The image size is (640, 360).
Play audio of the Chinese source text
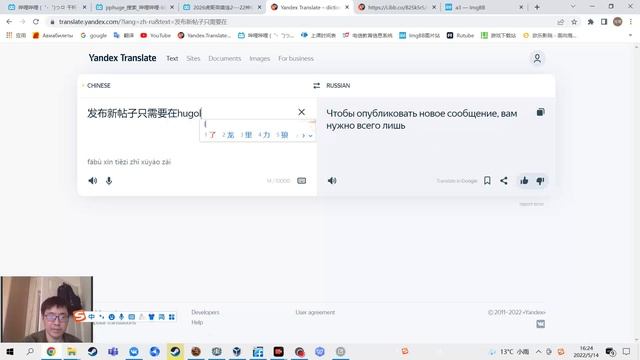coord(93,180)
